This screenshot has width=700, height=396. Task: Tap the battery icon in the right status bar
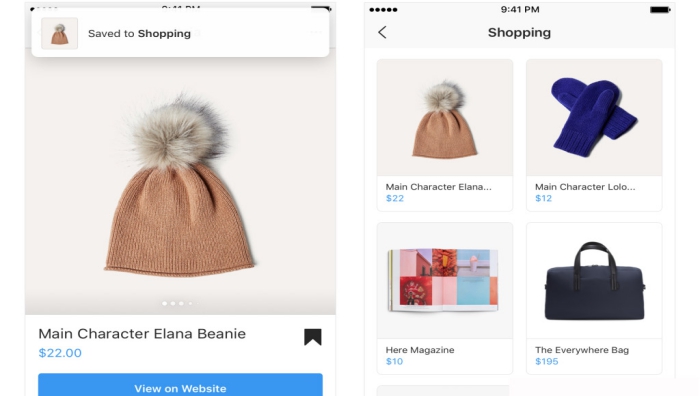pyautogui.click(x=660, y=10)
